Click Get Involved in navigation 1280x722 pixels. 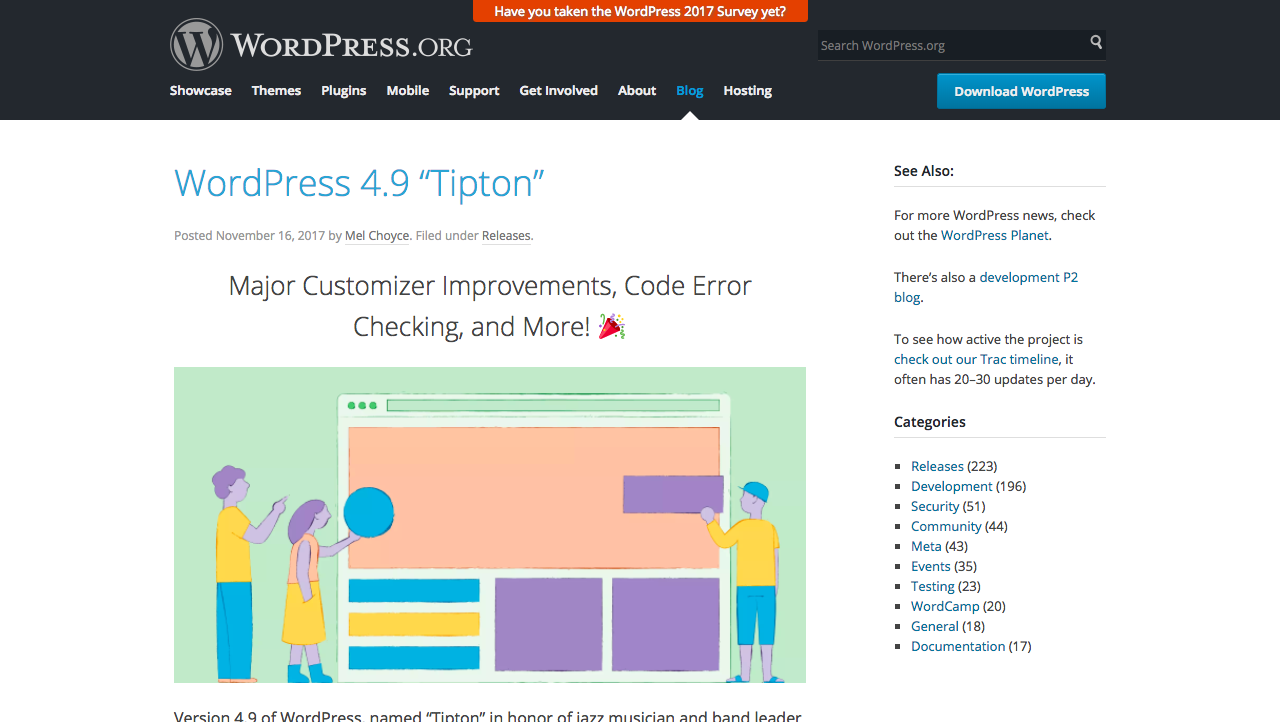[x=559, y=91]
